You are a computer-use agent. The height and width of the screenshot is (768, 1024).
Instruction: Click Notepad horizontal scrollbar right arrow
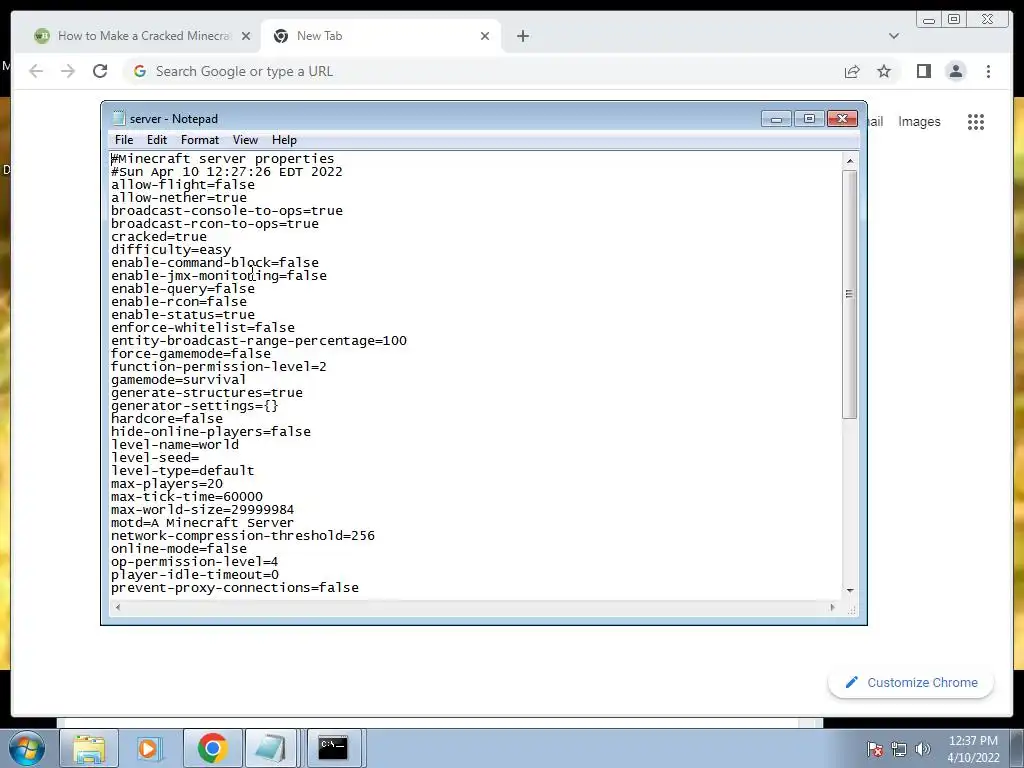[x=832, y=607]
